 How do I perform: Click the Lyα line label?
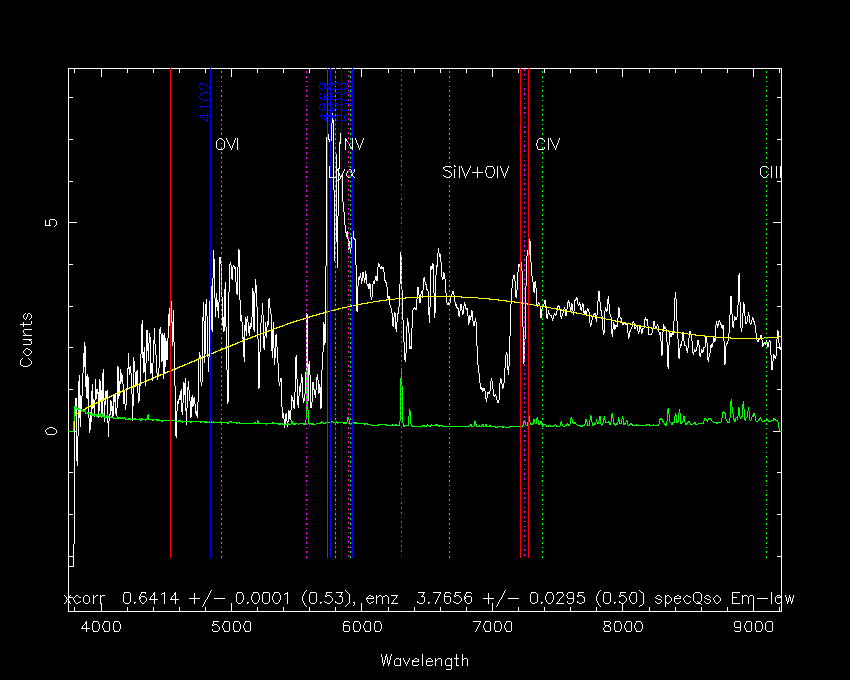342,173
